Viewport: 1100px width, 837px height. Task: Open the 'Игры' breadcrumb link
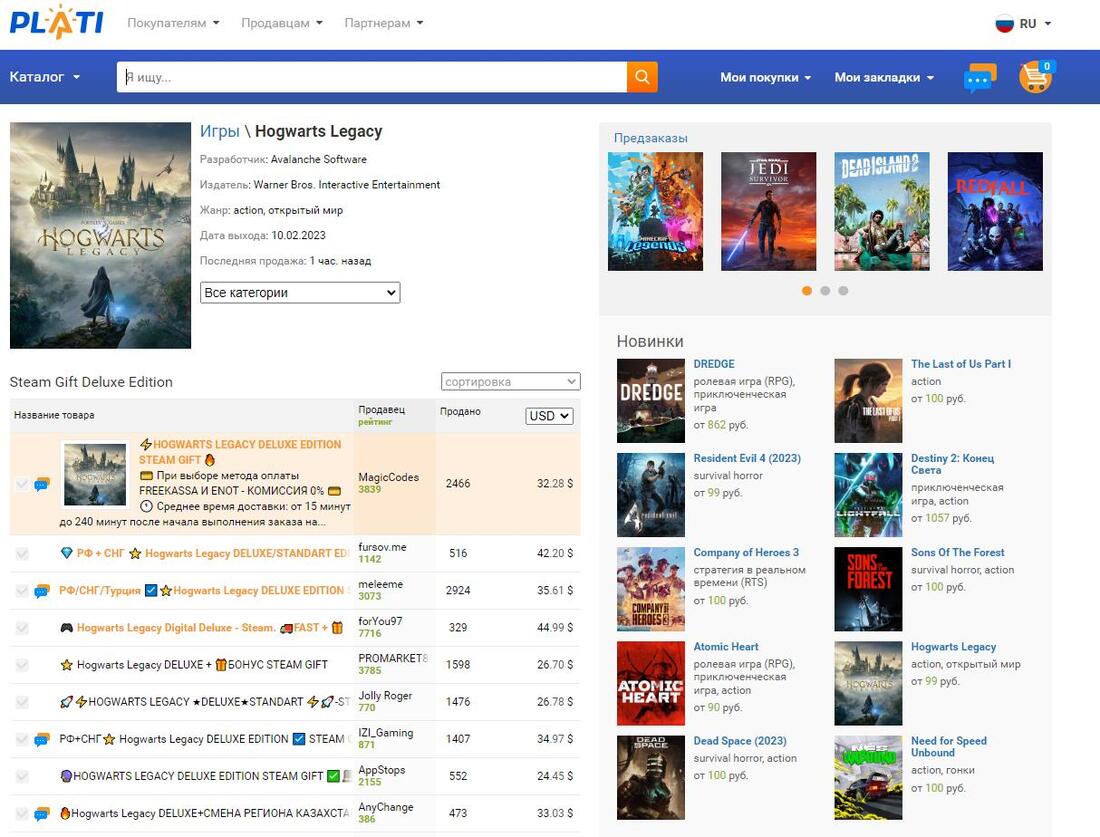click(x=219, y=131)
